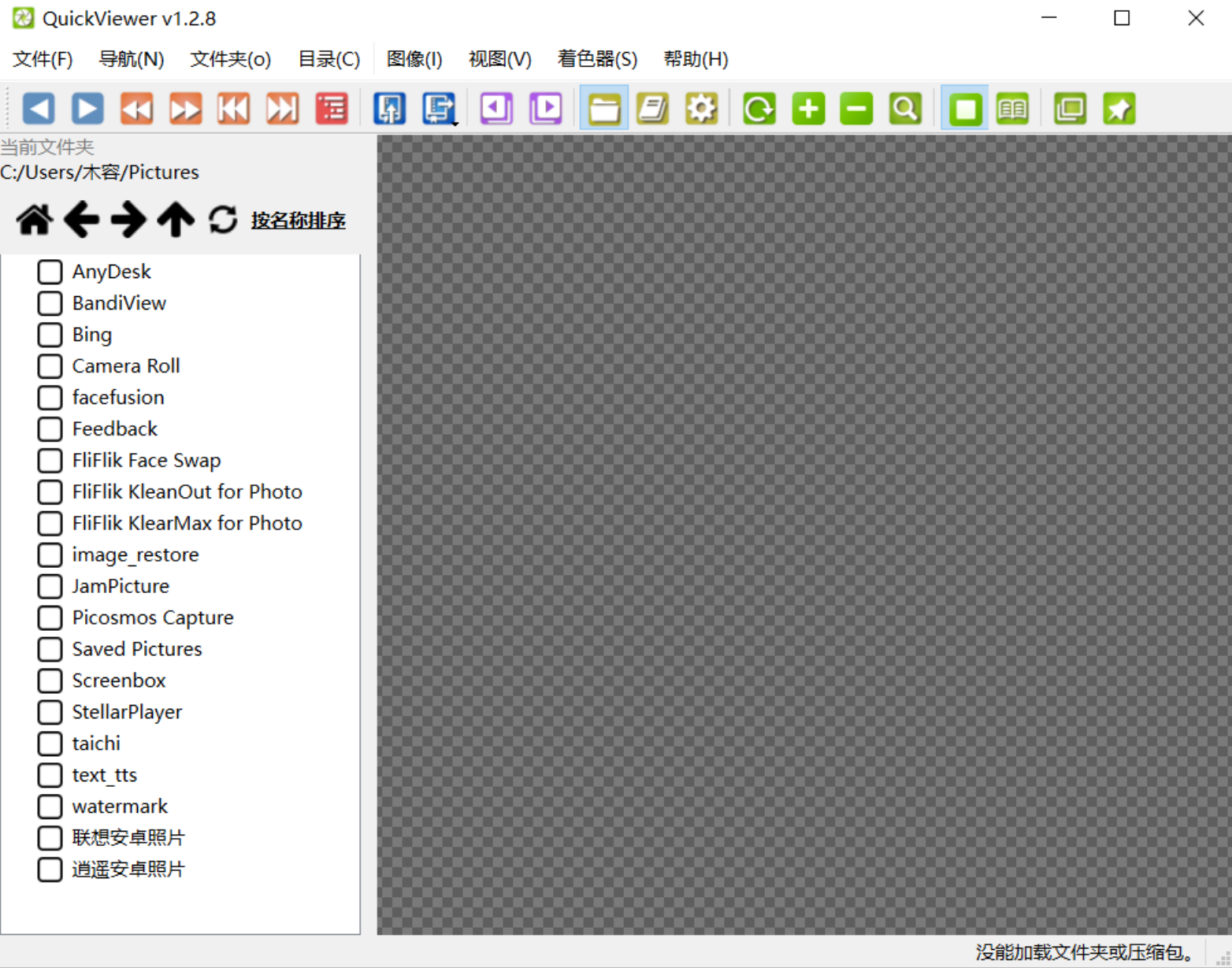Click the green magnifier fit icon

[x=905, y=109]
